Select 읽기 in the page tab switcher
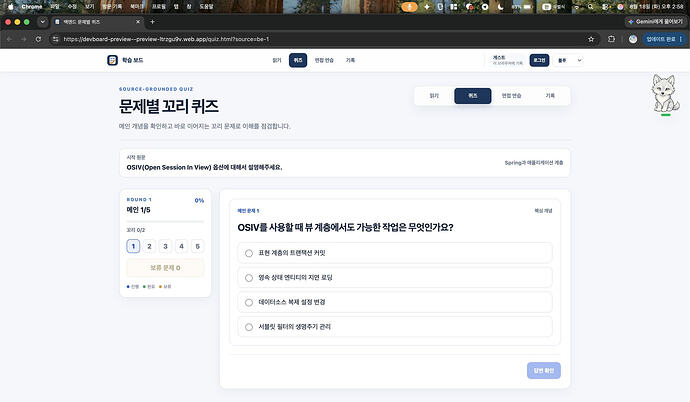The width and height of the screenshot is (690, 402). click(434, 95)
